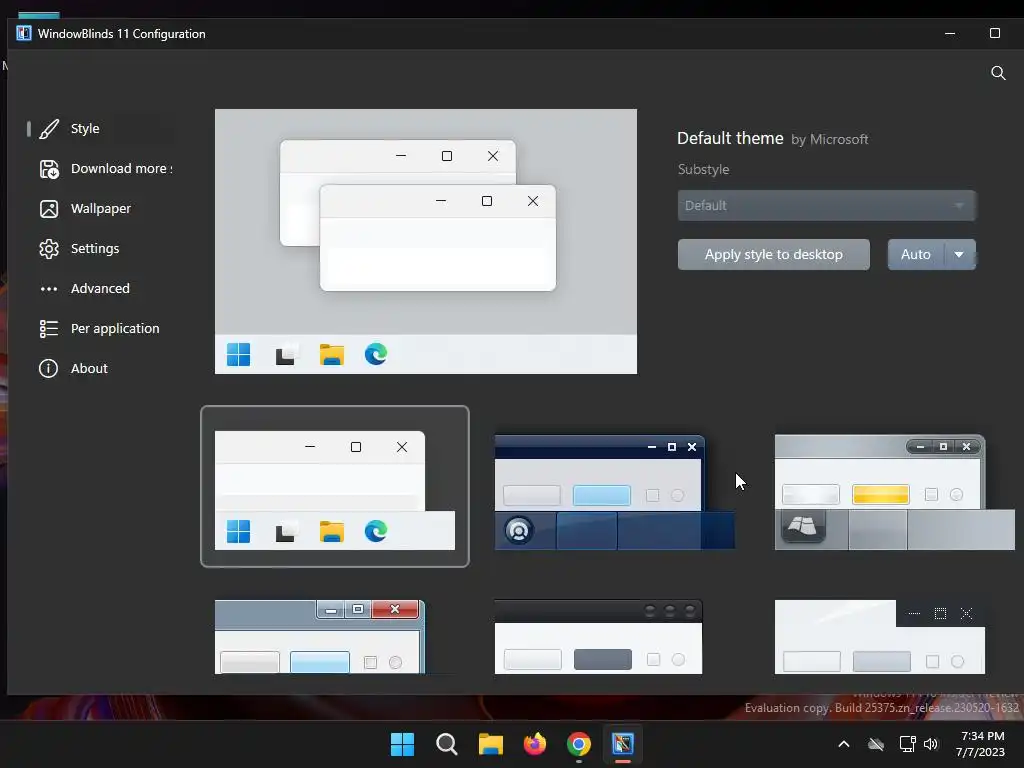1024x768 pixels.
Task: Click the Wallpaper picture icon
Action: click(49, 209)
